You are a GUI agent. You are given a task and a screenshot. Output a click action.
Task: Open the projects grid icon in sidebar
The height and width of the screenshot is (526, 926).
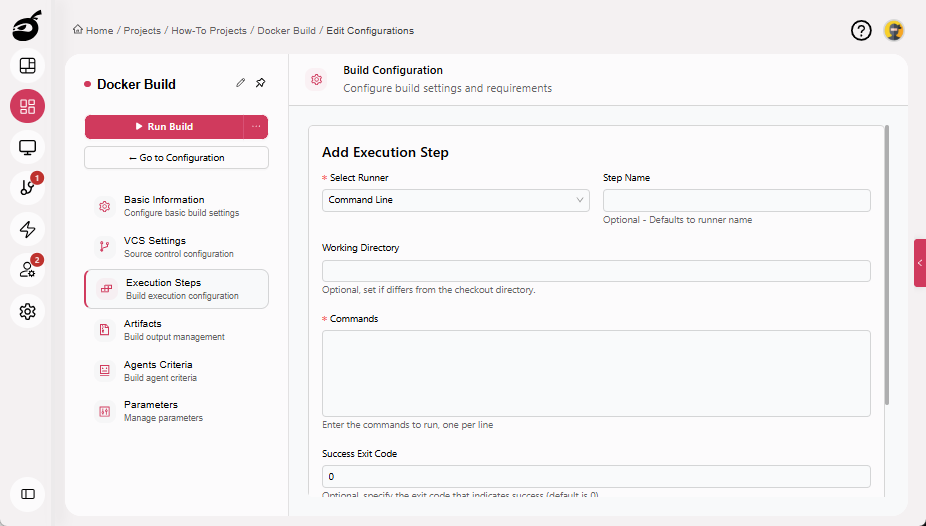click(x=27, y=106)
